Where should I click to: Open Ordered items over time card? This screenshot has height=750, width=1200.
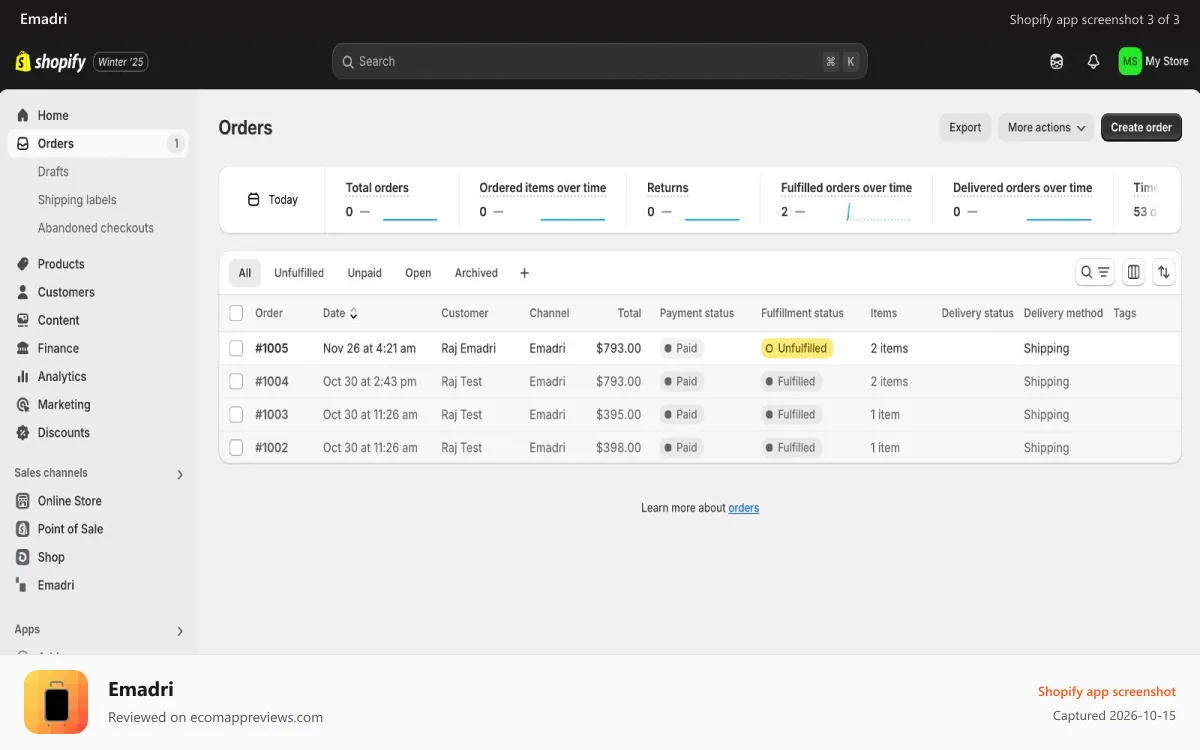(x=543, y=200)
